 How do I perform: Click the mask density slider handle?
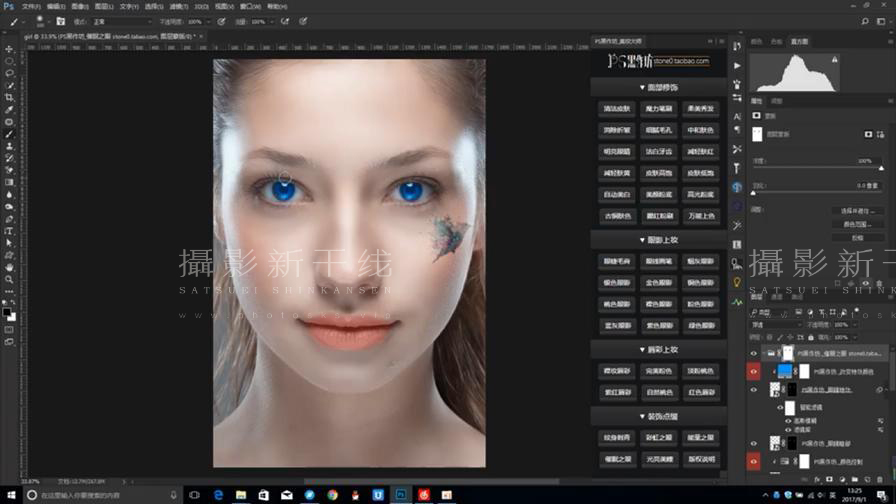(881, 169)
